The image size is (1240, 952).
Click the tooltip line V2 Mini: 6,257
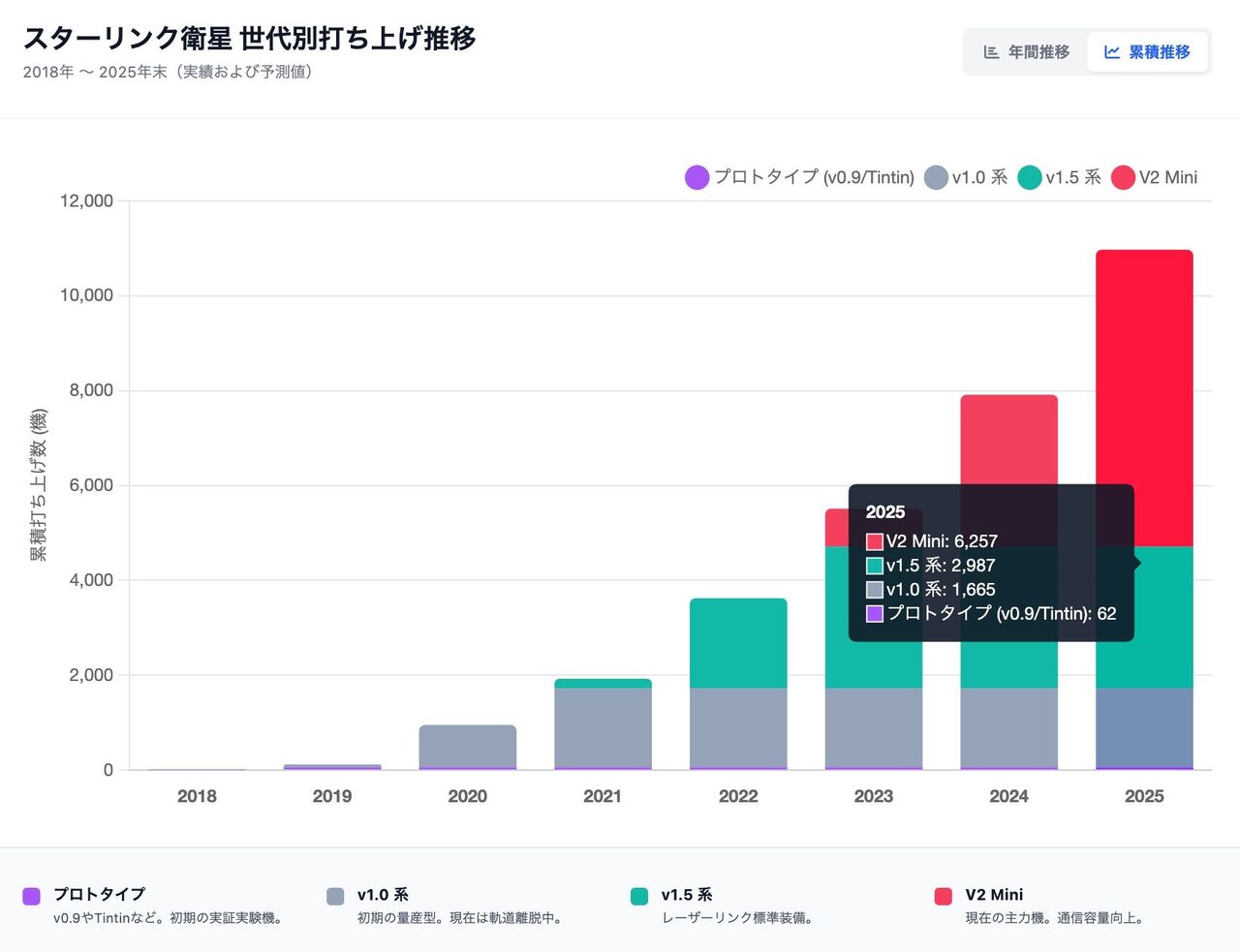pos(932,541)
